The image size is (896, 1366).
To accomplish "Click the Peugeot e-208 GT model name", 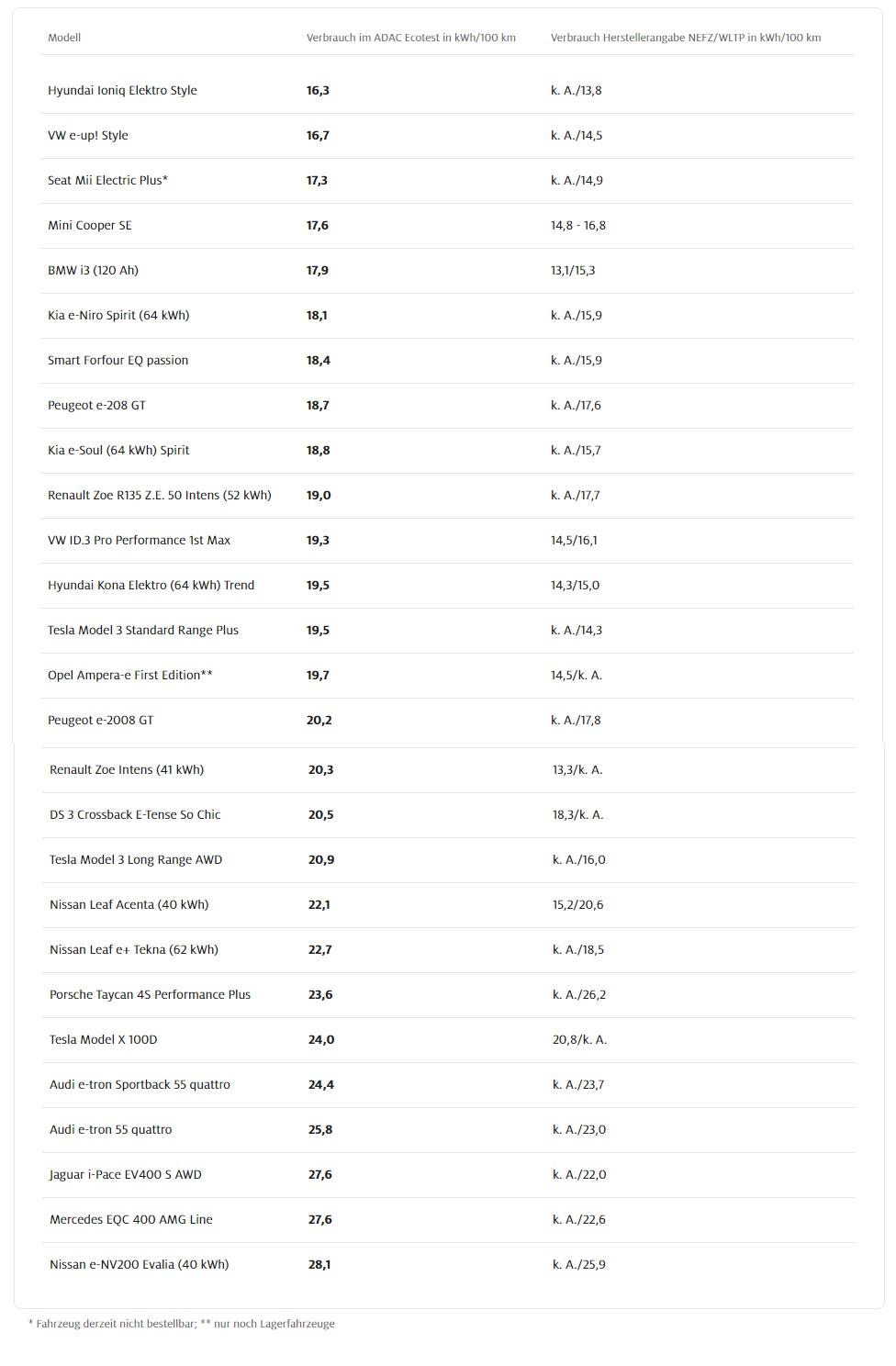I will click(x=96, y=405).
